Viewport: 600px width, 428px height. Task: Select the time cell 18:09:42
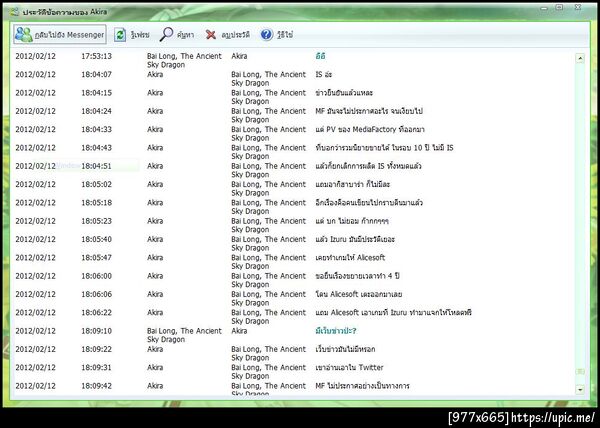tap(96, 386)
